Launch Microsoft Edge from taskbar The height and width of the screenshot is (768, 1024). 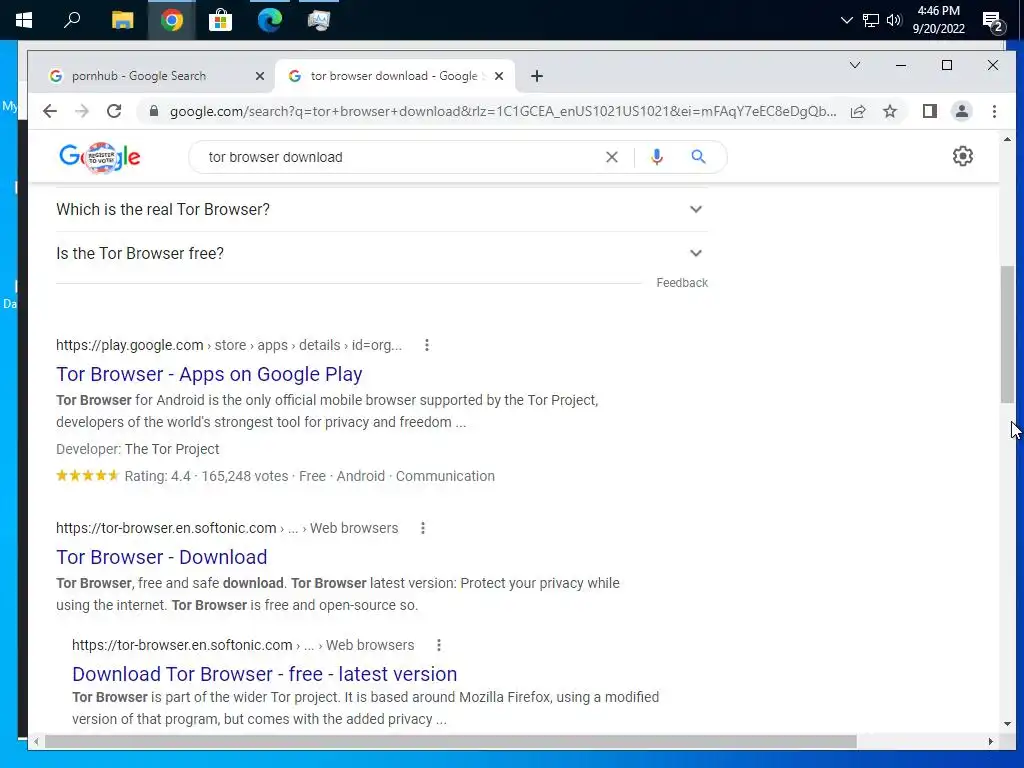click(270, 20)
